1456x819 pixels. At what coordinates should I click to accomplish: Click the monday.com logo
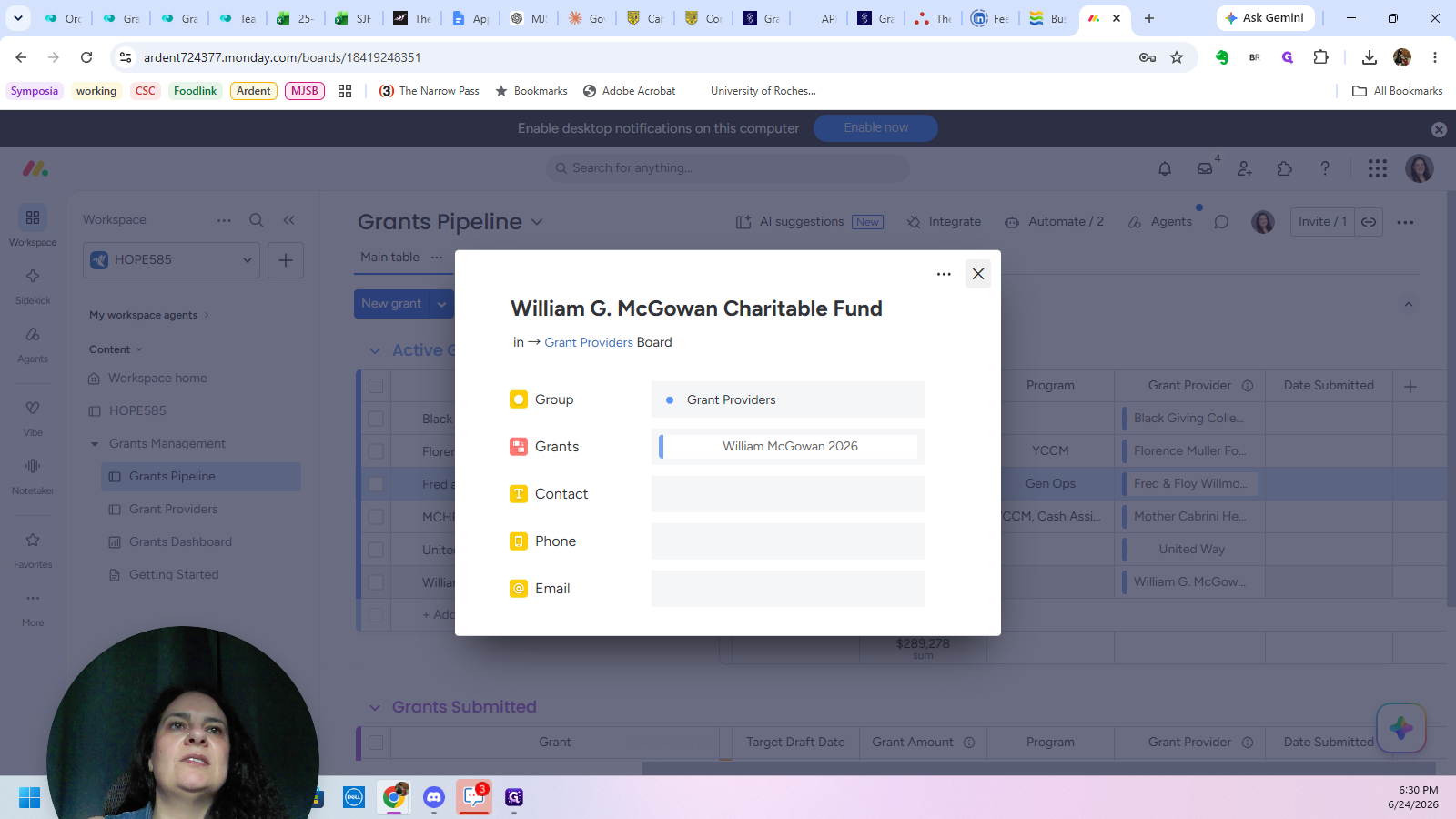click(x=35, y=168)
